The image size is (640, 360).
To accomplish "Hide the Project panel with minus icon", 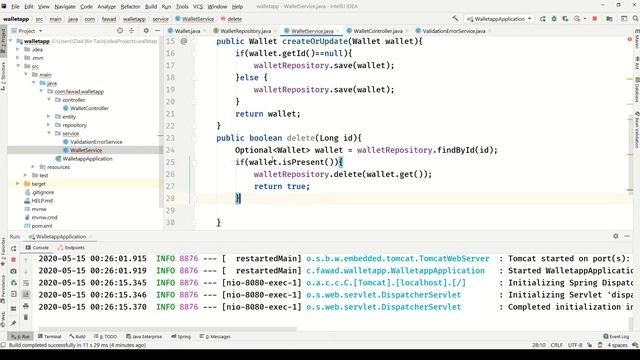I will [158, 31].
